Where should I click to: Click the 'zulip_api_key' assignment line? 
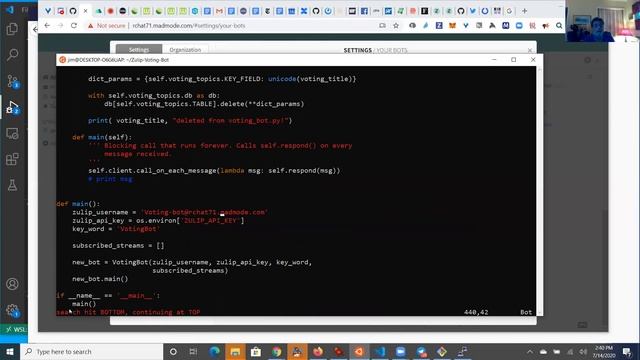click(x=158, y=220)
